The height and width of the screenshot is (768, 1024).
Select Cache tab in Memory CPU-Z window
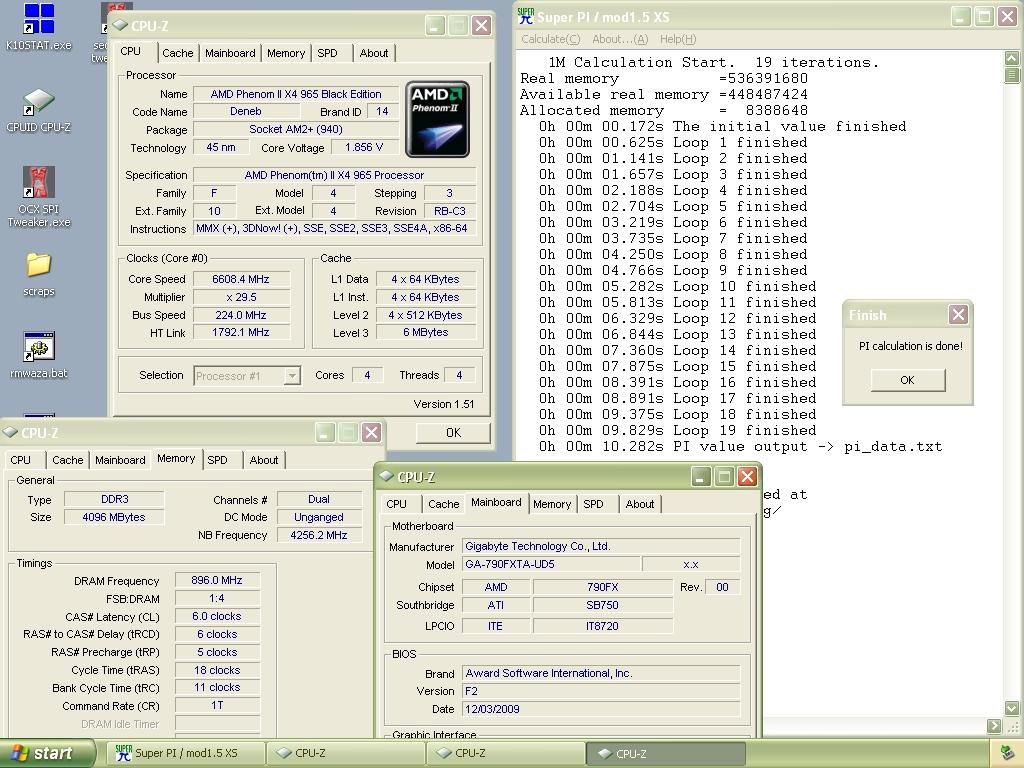[68, 460]
